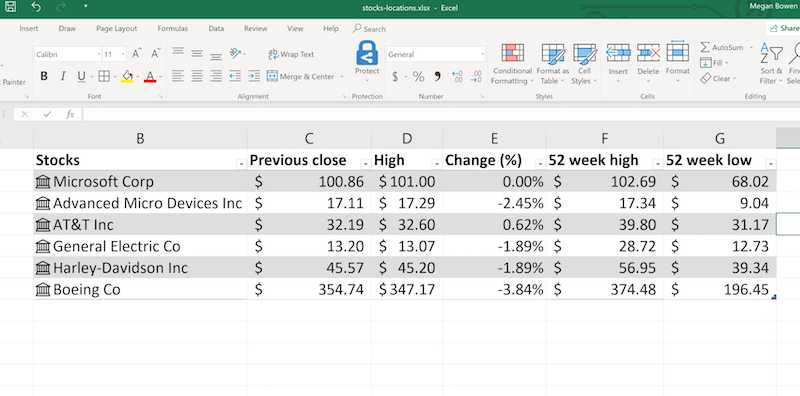This screenshot has height=396, width=800.
Task: Click the Delete cells icon
Action: click(648, 53)
